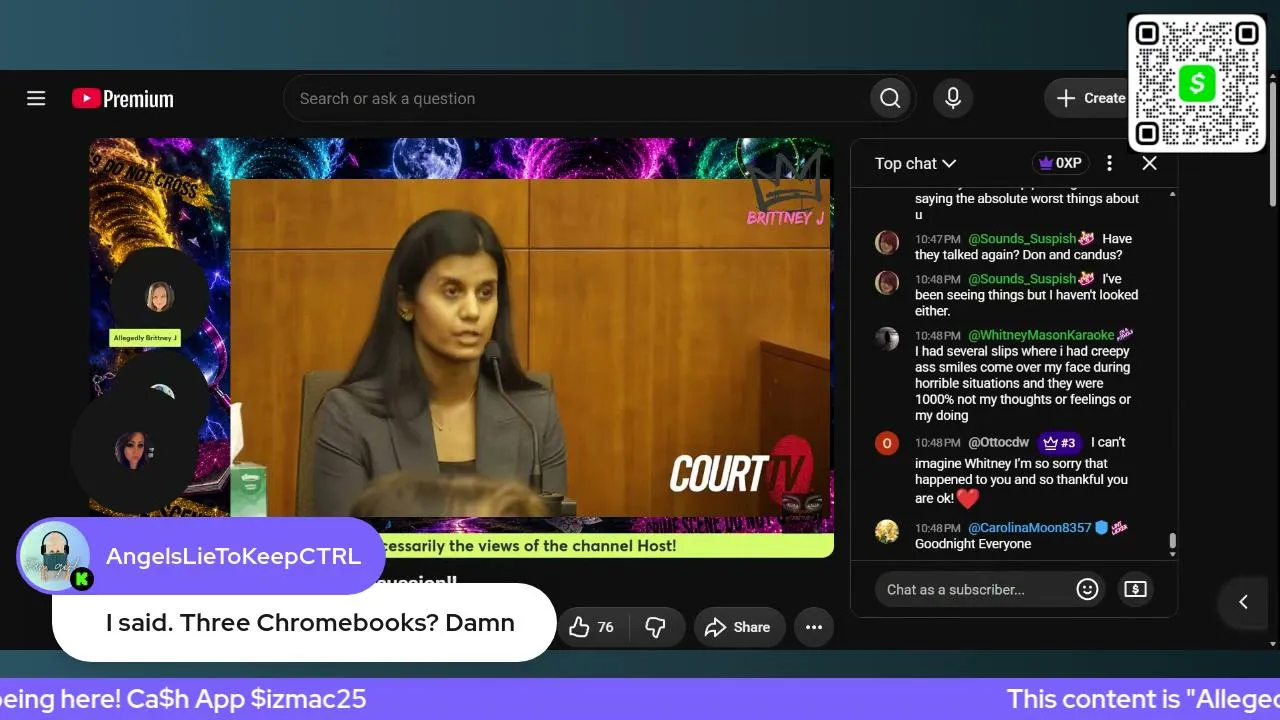This screenshot has width=1280, height=720.
Task: Click the search magnifier button
Action: 890,98
